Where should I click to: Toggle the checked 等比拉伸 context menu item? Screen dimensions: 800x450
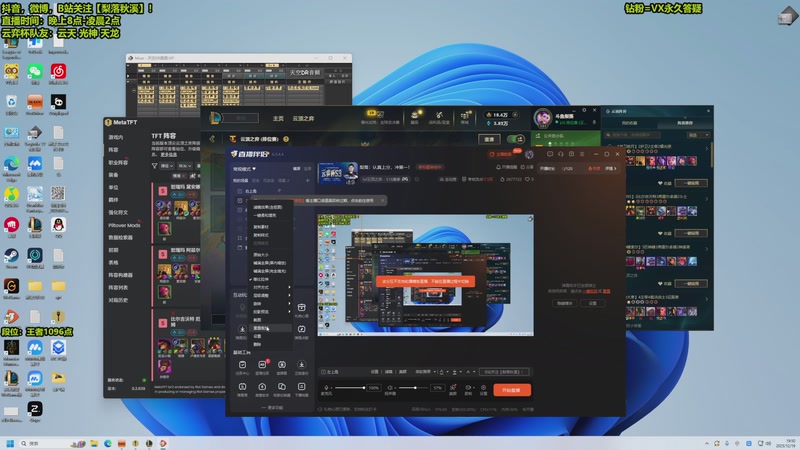[x=261, y=279]
